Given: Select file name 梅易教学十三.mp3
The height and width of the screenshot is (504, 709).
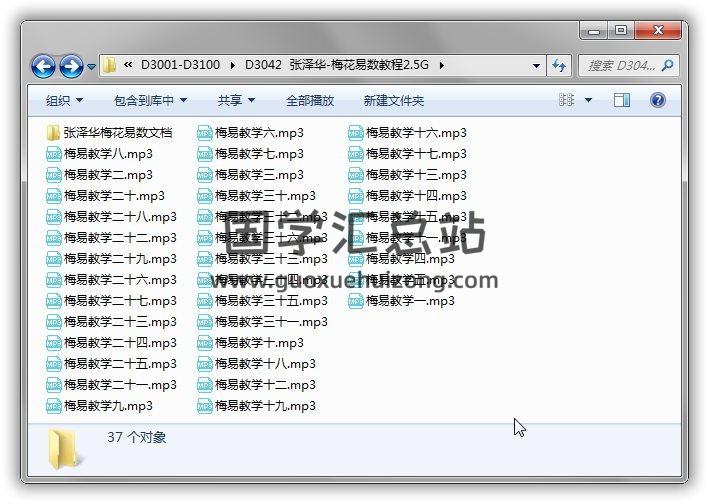Looking at the screenshot, I should (x=416, y=175).
